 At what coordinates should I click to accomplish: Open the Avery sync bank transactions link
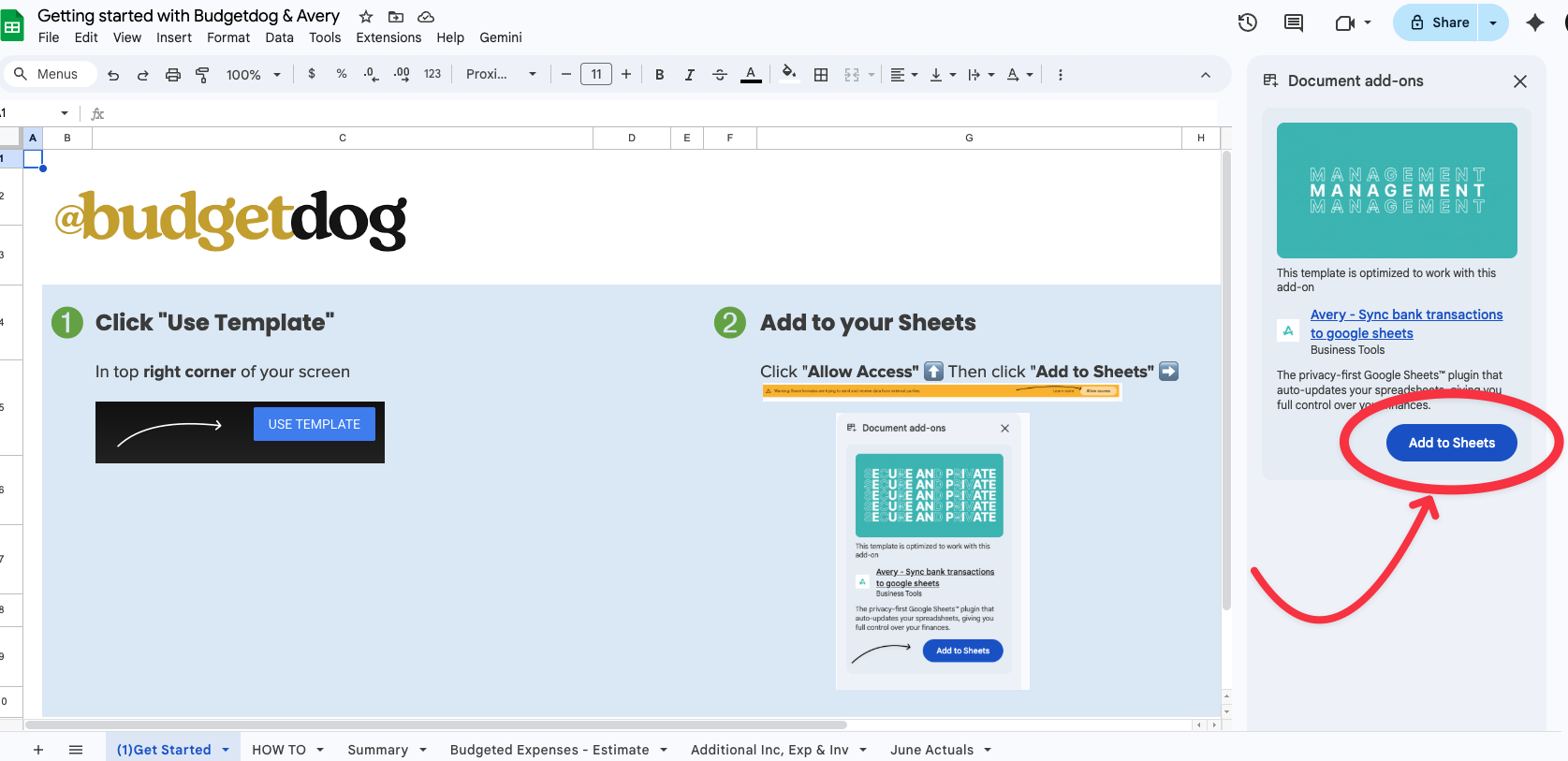point(1405,324)
